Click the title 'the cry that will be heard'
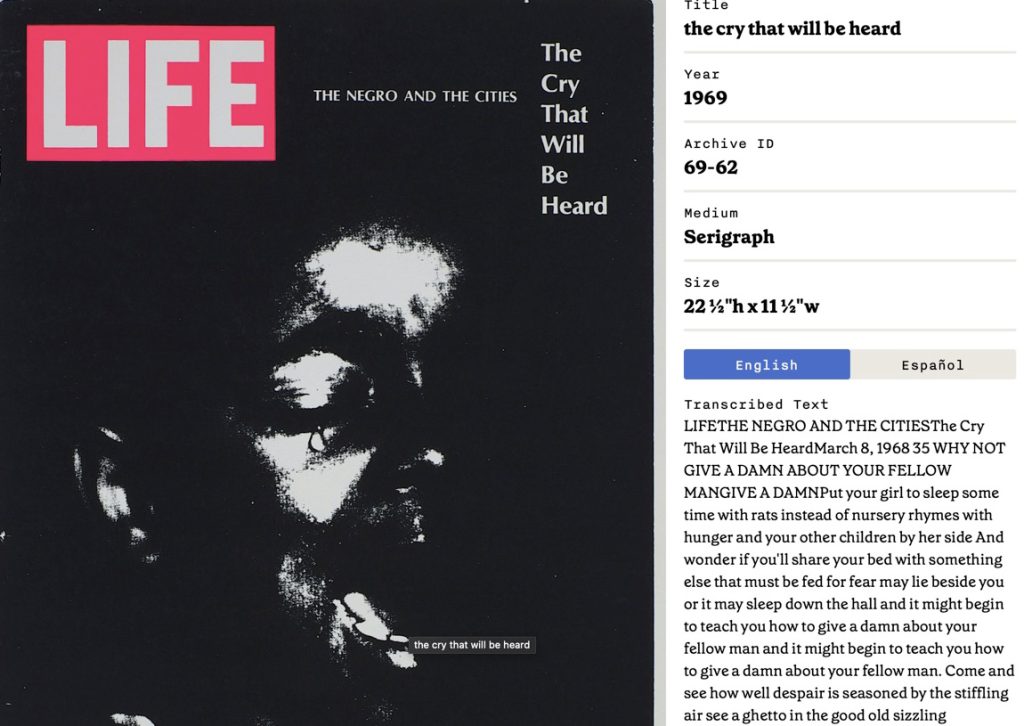 click(792, 29)
